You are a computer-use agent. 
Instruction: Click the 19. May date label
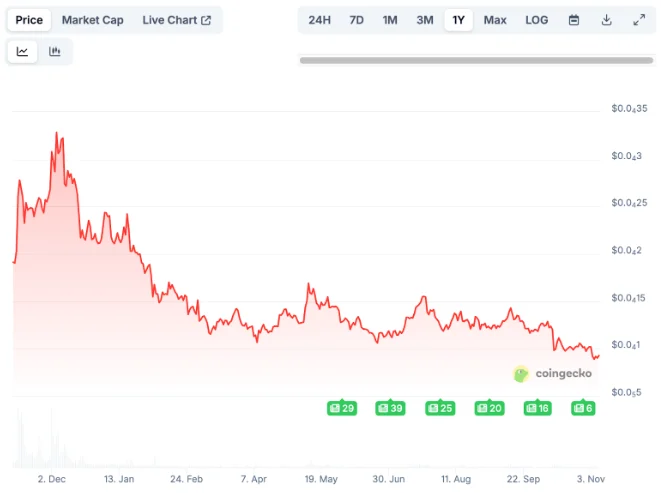click(321, 479)
